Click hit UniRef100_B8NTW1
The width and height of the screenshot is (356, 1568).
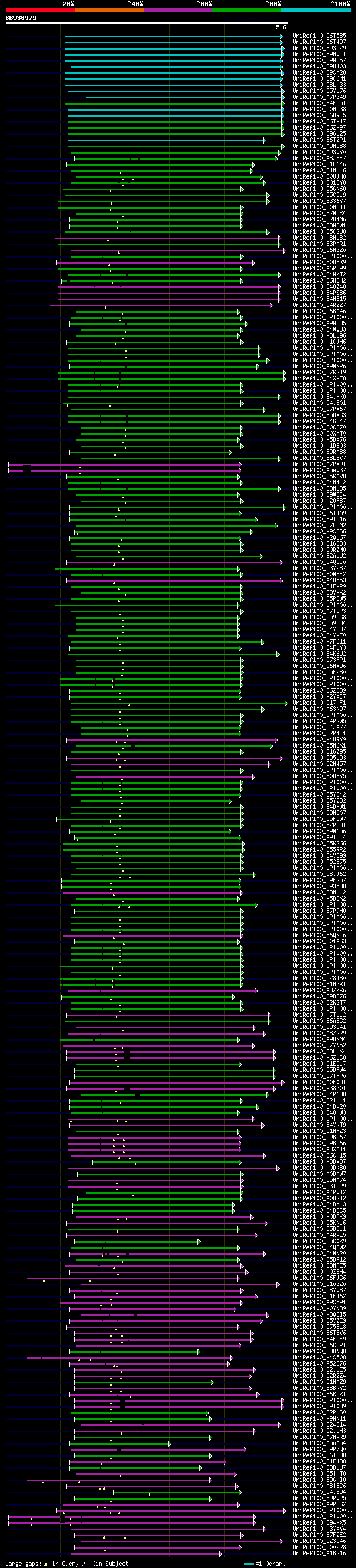point(319,226)
